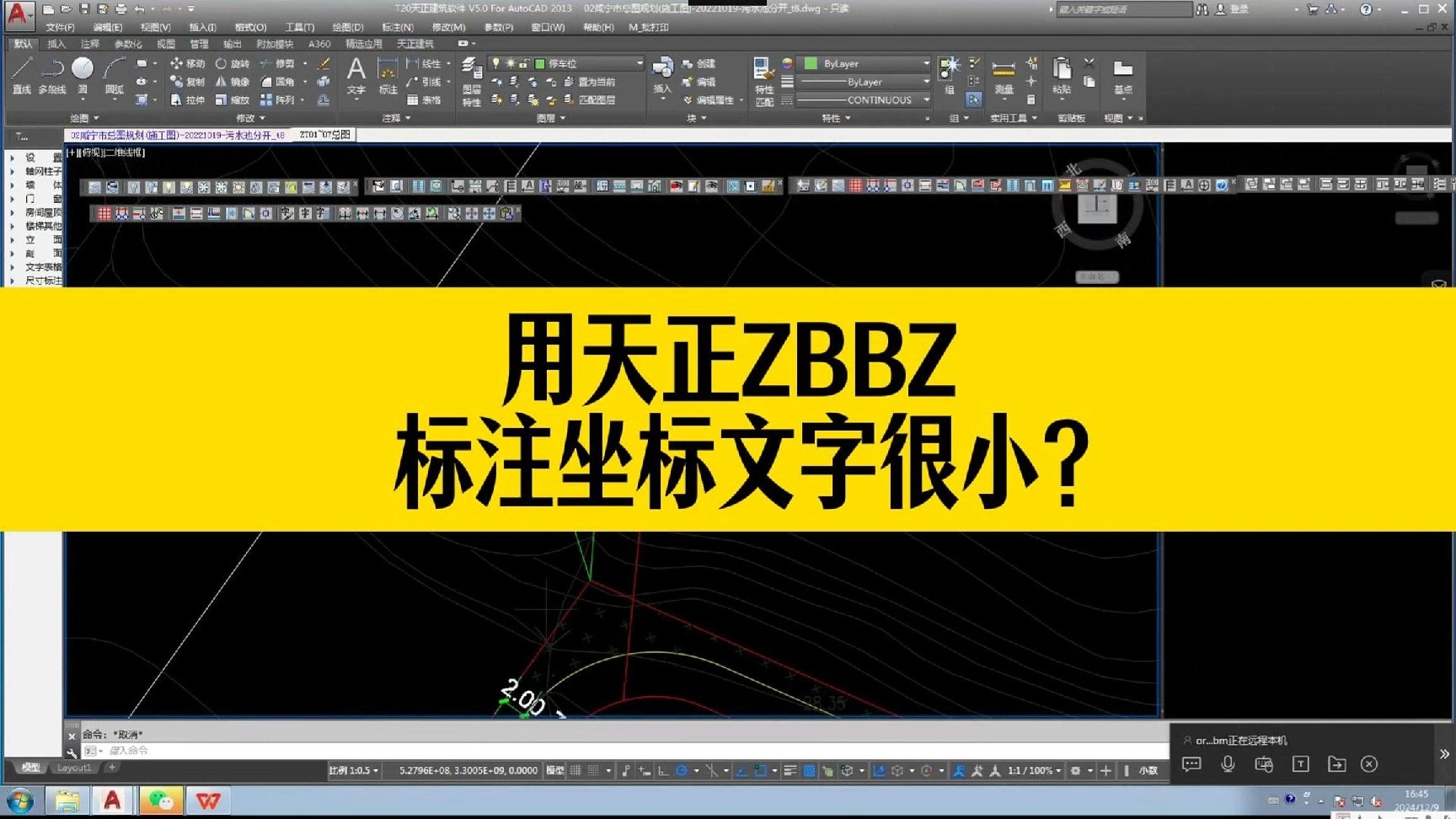Toggle 模型 (Model) space button in status bar
This screenshot has width=1456, height=819.
pos(554,770)
